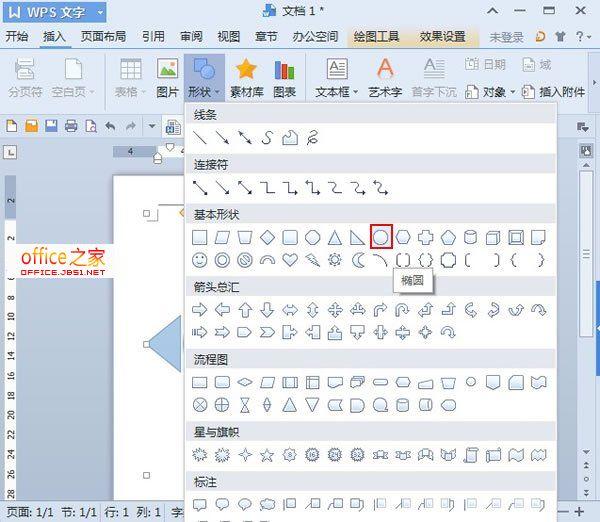Pick the up arrow block shape
Viewport: 600px width, 522px height.
point(245,310)
